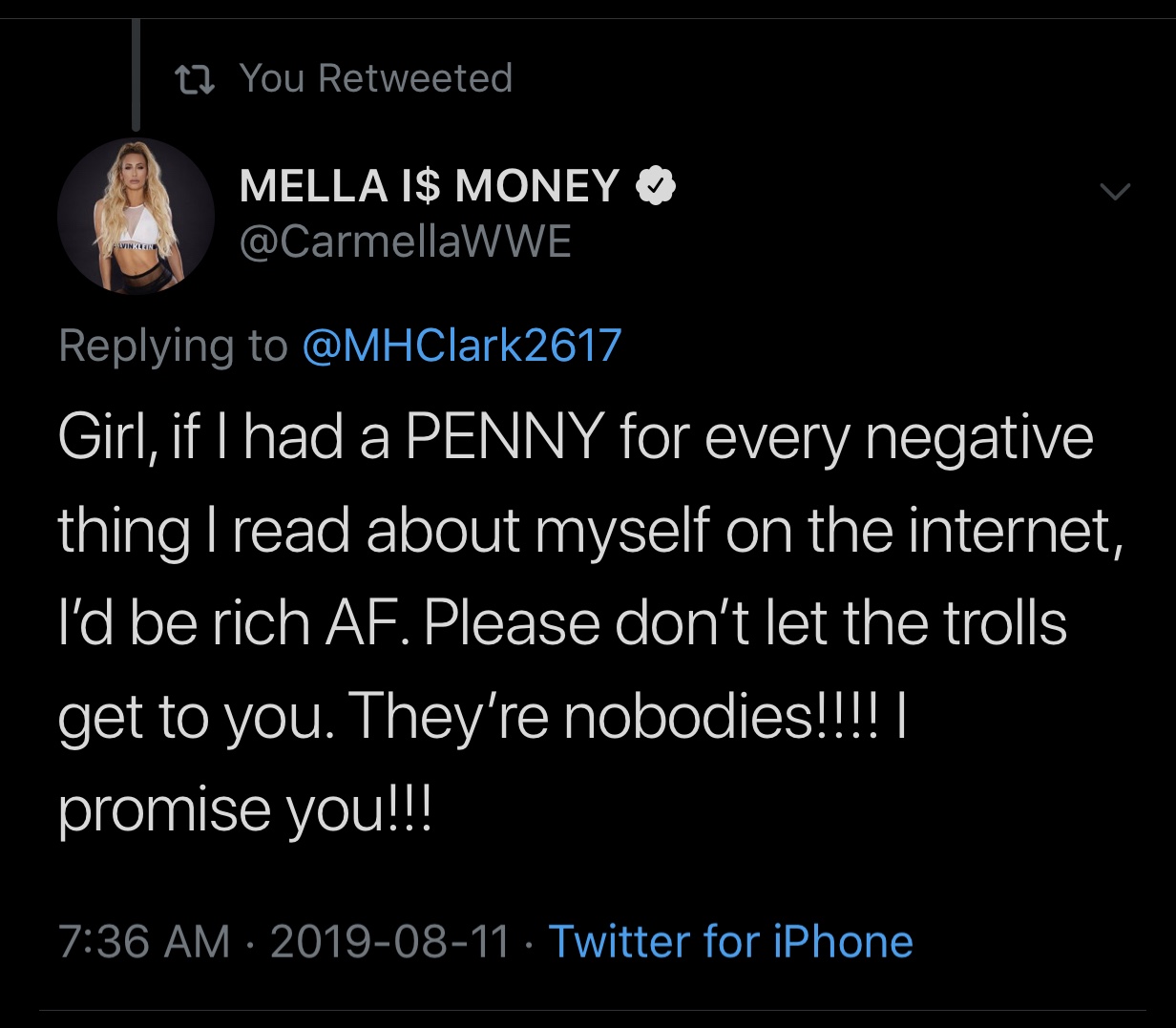The width and height of the screenshot is (1176, 1028).
Task: Click the retweet icon beside You Retweeted
Action: (195, 78)
